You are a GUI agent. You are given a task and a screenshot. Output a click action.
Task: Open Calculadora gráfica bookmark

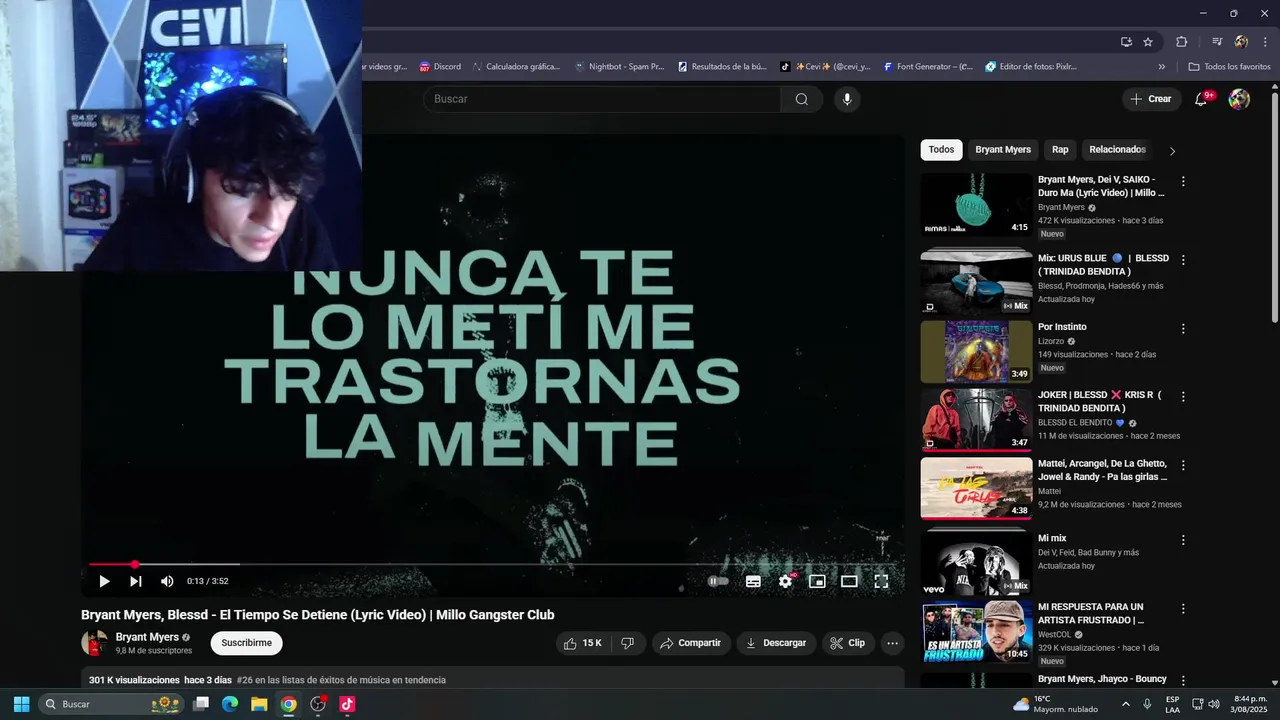pyautogui.click(x=516, y=67)
